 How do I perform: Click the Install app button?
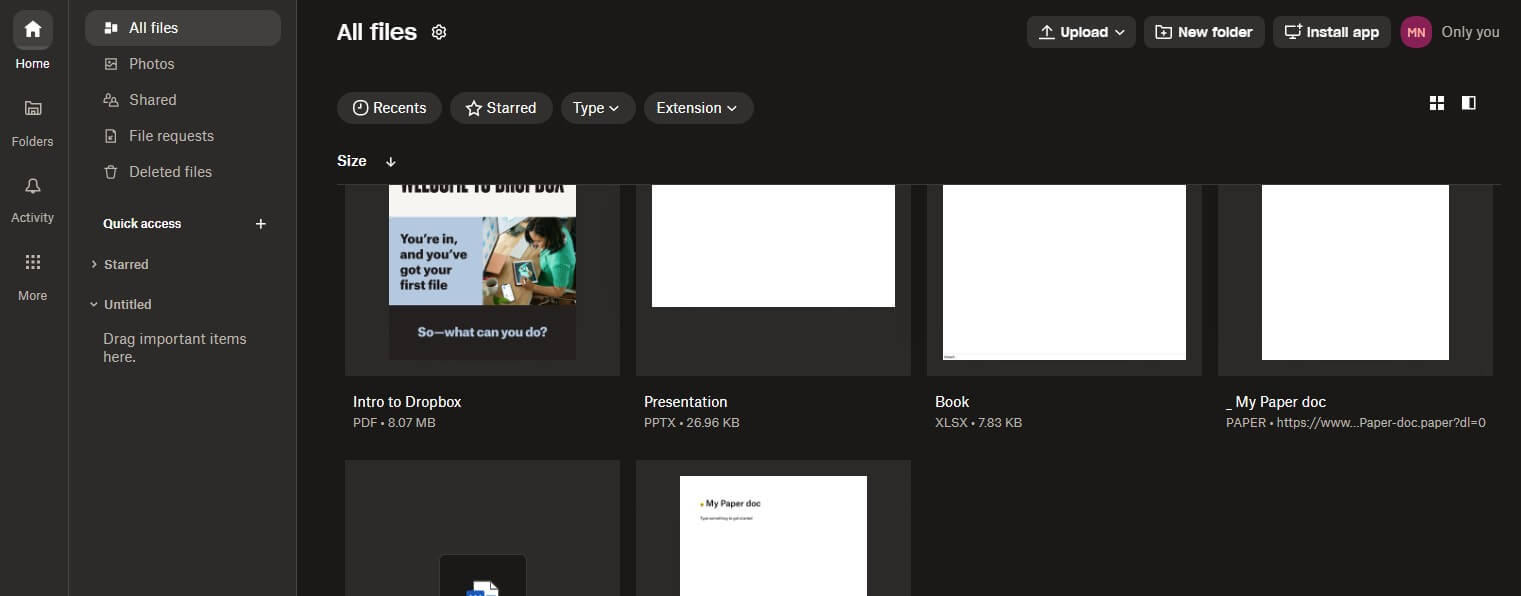pyautogui.click(x=1331, y=32)
